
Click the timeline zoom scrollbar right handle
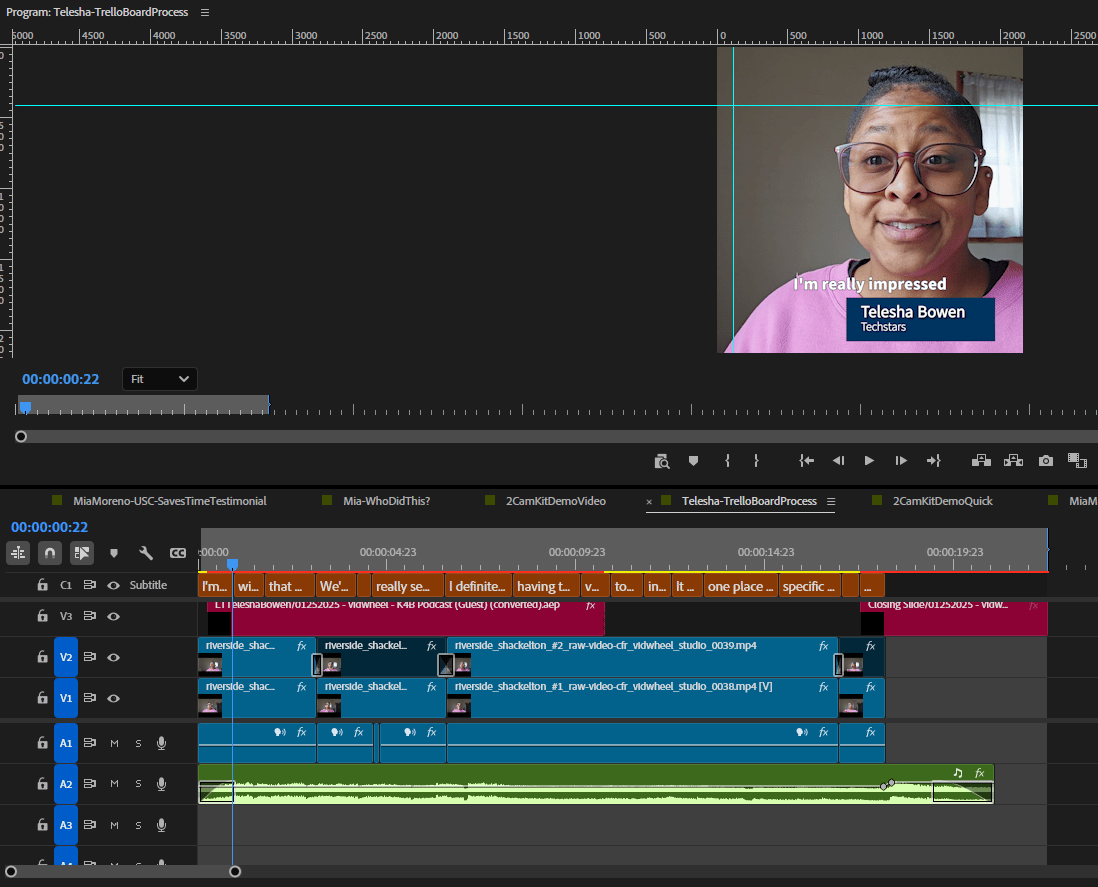[235, 872]
